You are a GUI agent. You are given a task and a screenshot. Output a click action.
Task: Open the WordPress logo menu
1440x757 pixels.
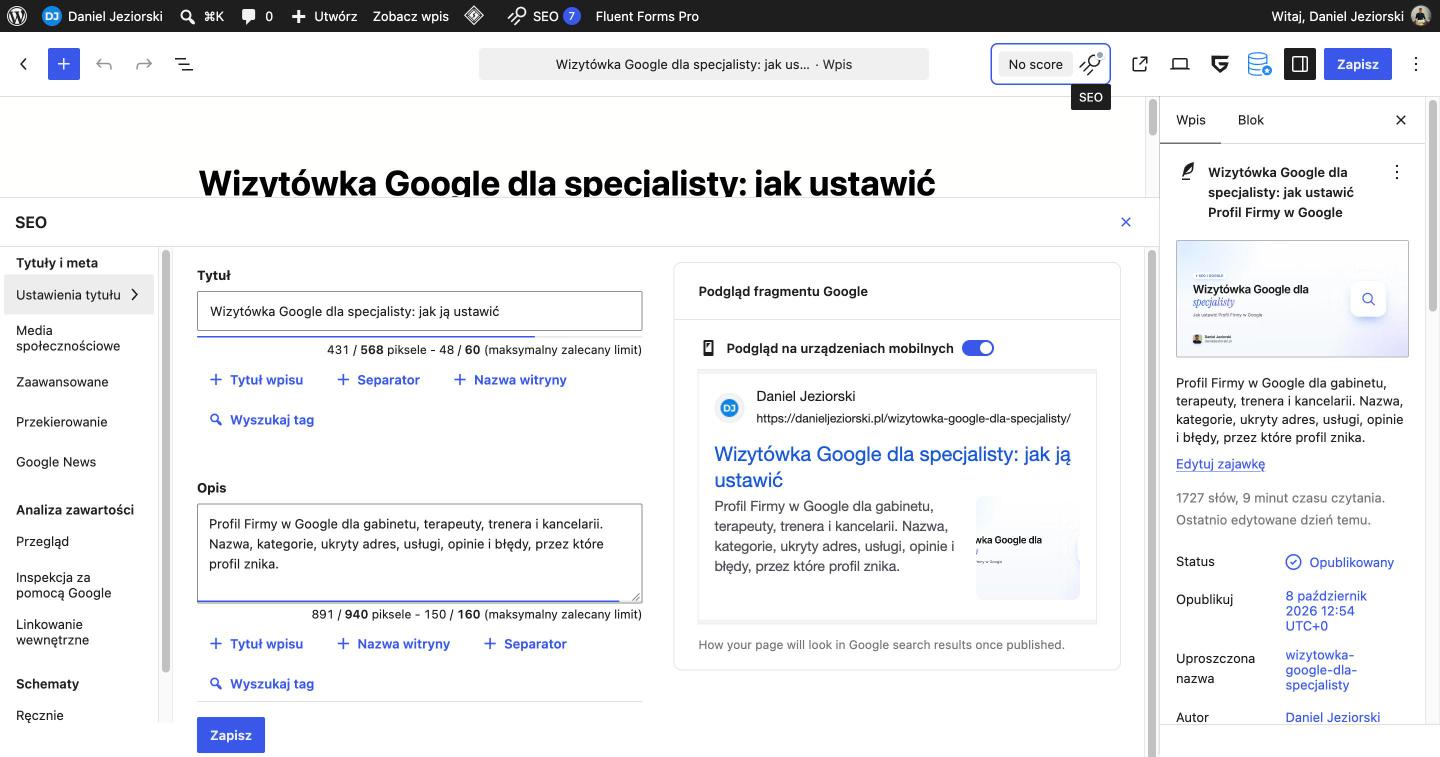point(16,16)
